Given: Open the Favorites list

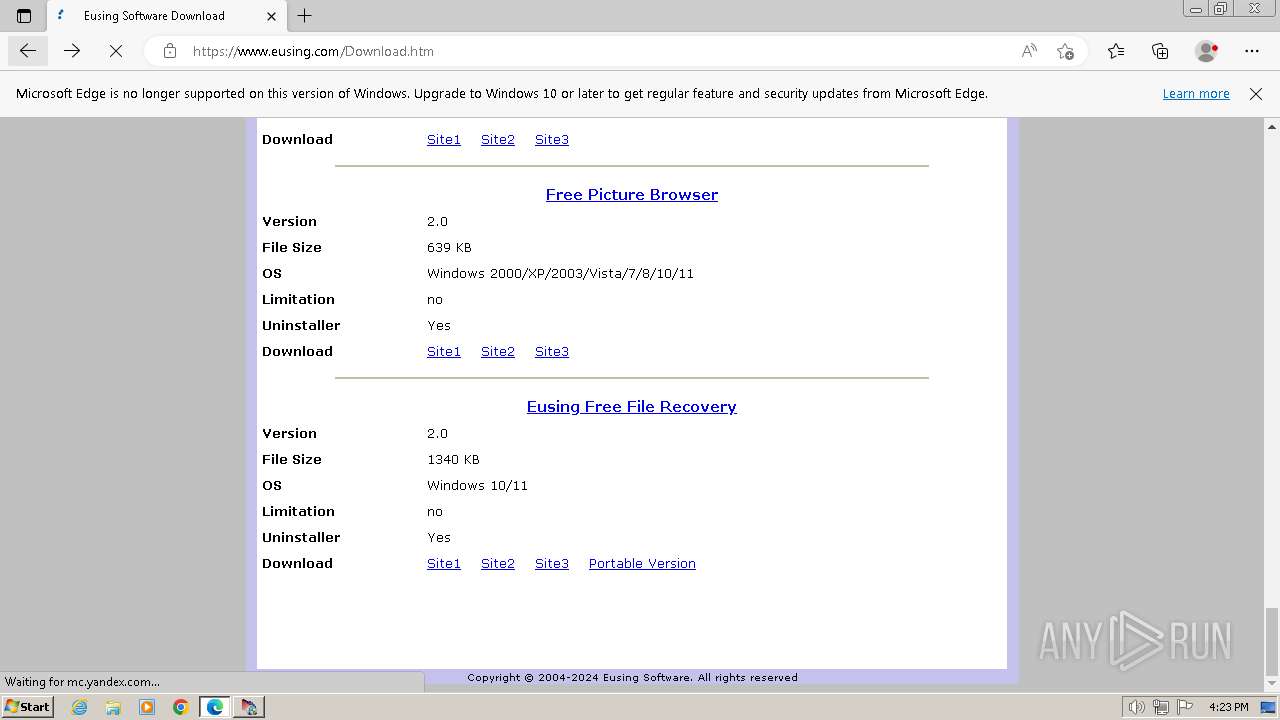Looking at the screenshot, I should 1116,51.
